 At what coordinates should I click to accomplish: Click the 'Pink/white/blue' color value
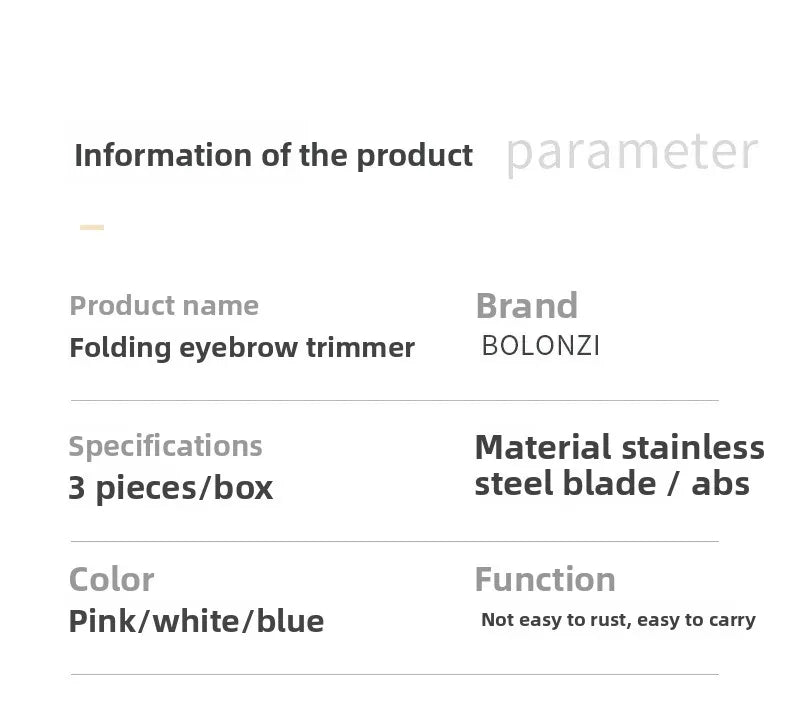(196, 621)
